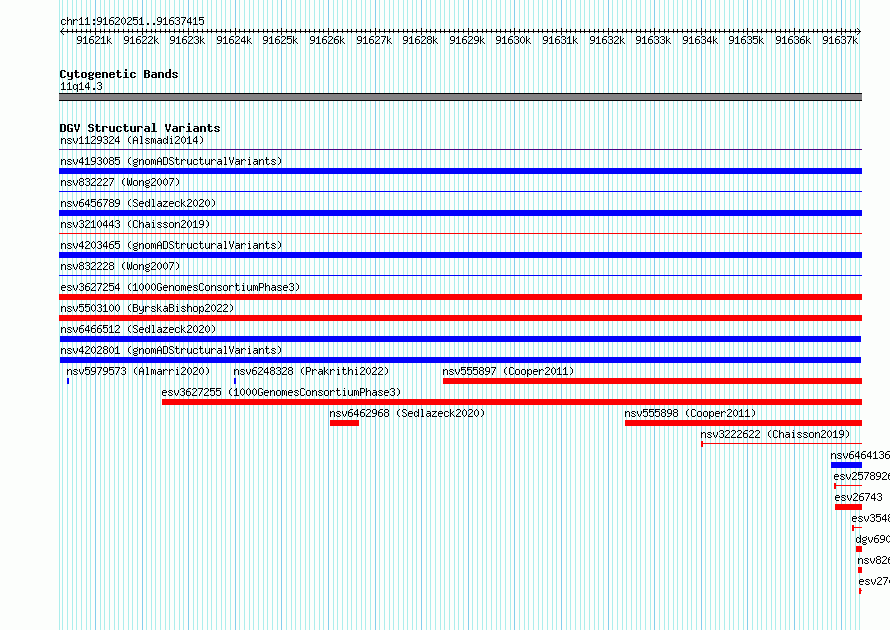Screen dimensions: 890x630
Task: Click the nsv1129324 (Alsmadi2014) variant label
Action: pyautogui.click(x=132, y=140)
